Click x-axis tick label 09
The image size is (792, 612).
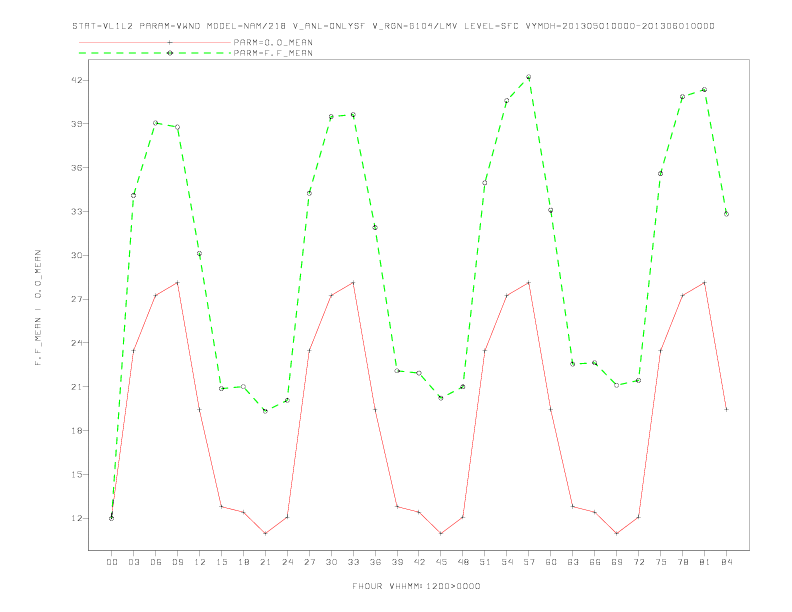click(x=177, y=562)
